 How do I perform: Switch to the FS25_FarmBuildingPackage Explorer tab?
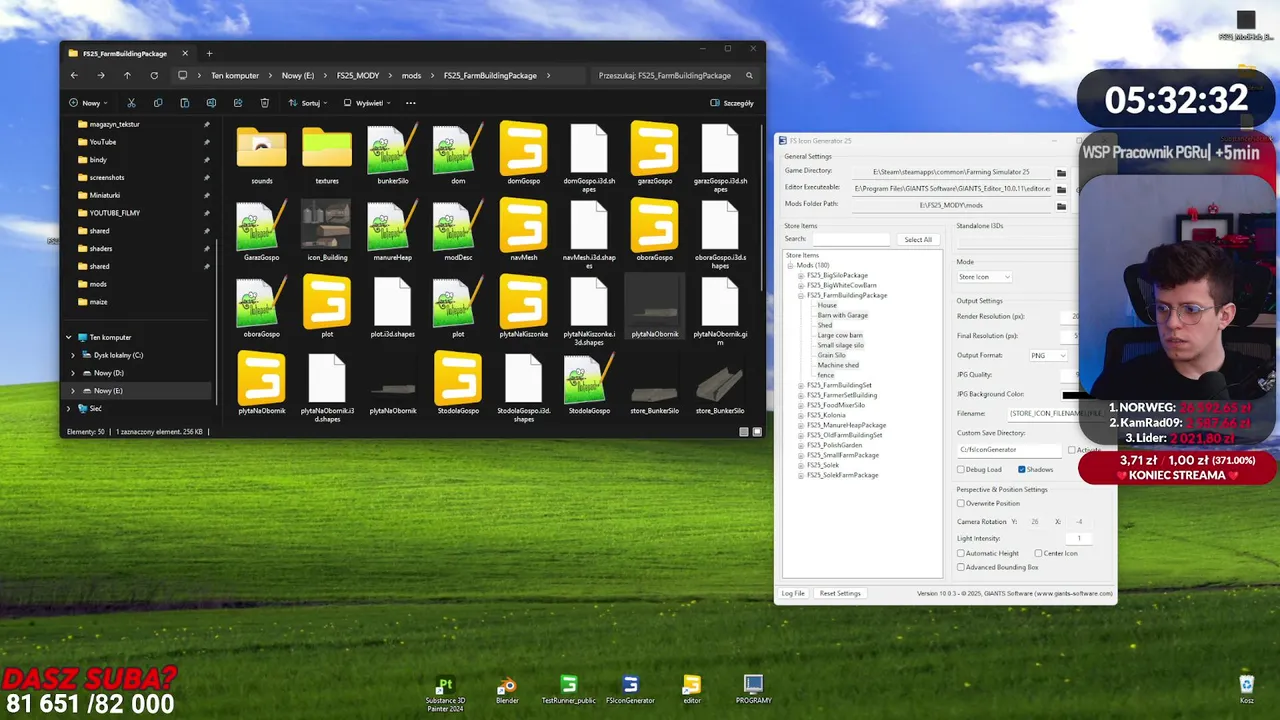point(126,53)
